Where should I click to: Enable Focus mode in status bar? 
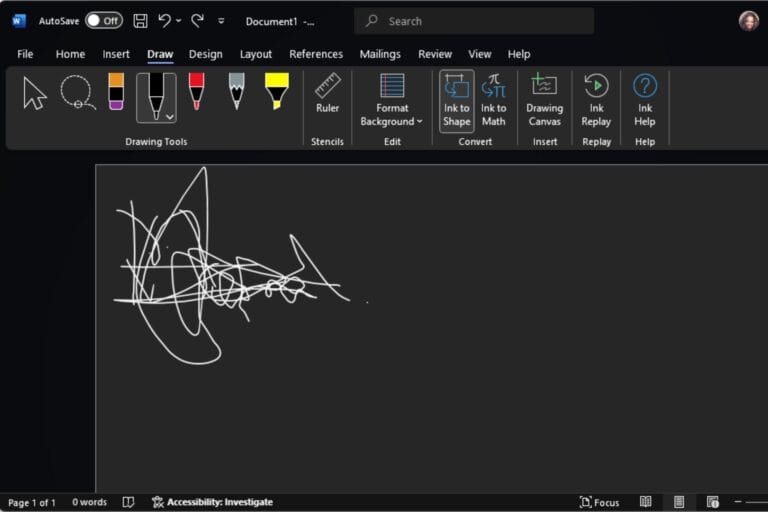[600, 502]
